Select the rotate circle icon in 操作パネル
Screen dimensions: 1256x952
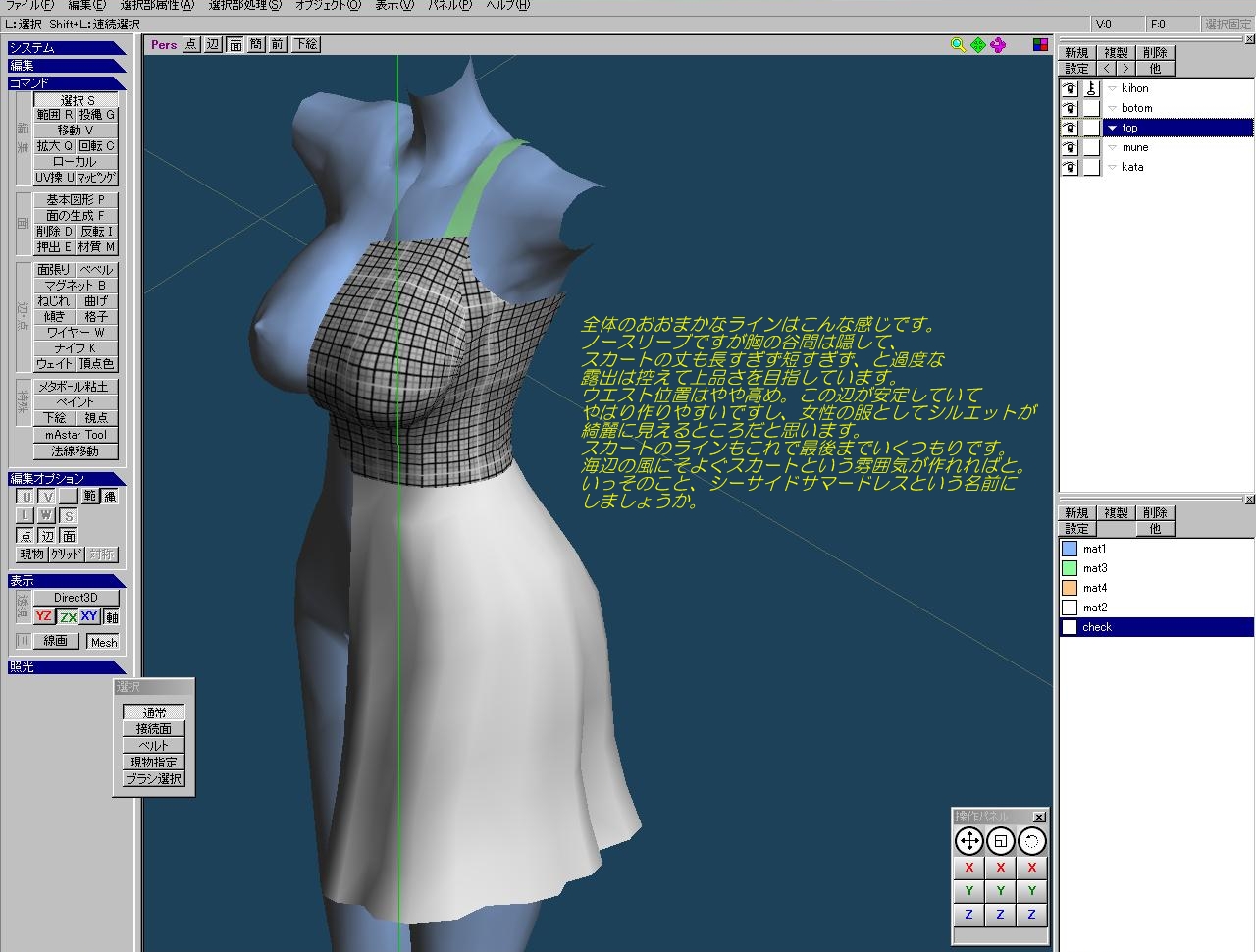click(x=1031, y=841)
